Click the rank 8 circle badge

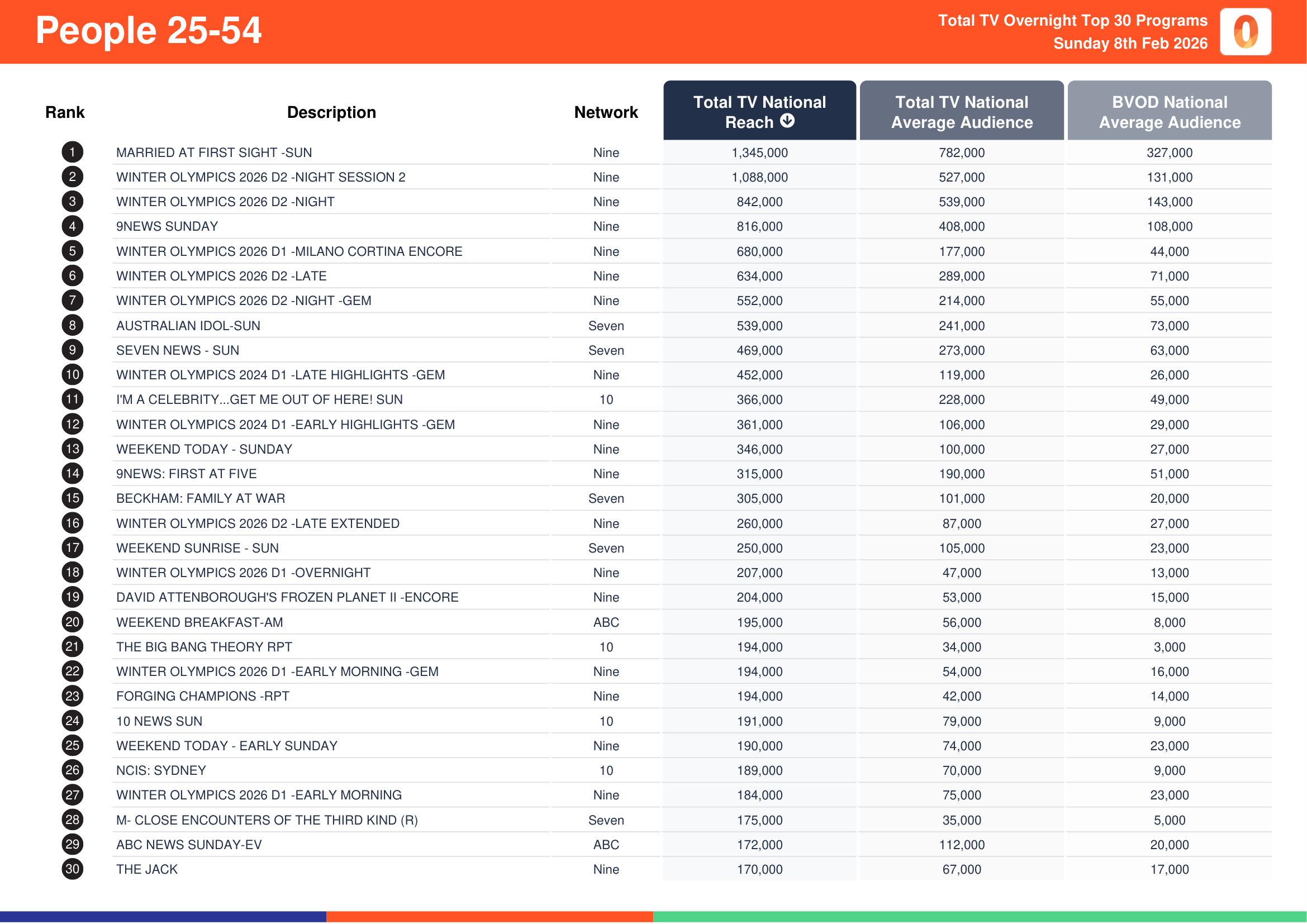click(72, 326)
